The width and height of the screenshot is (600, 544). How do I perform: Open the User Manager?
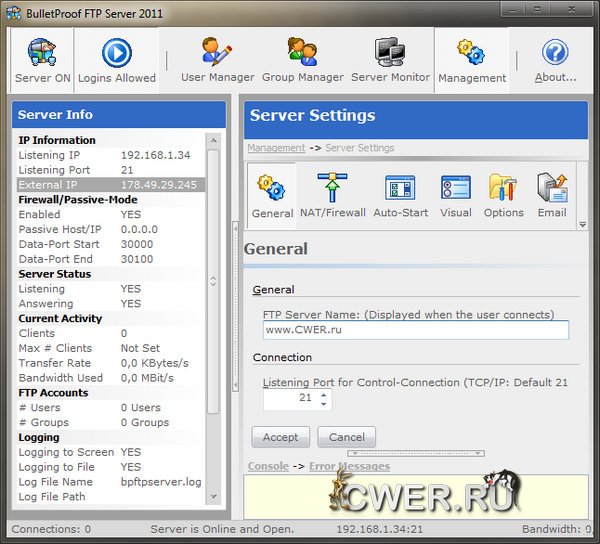click(x=217, y=60)
